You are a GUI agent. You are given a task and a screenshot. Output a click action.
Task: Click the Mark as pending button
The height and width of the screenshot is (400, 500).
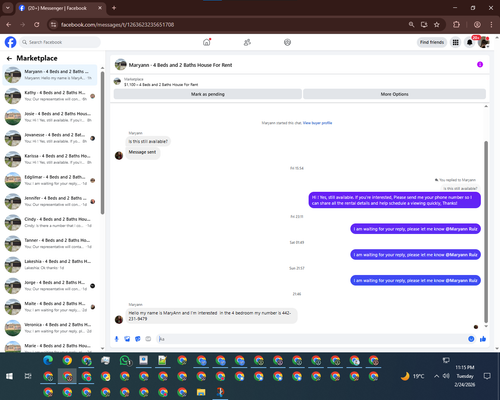(x=208, y=94)
